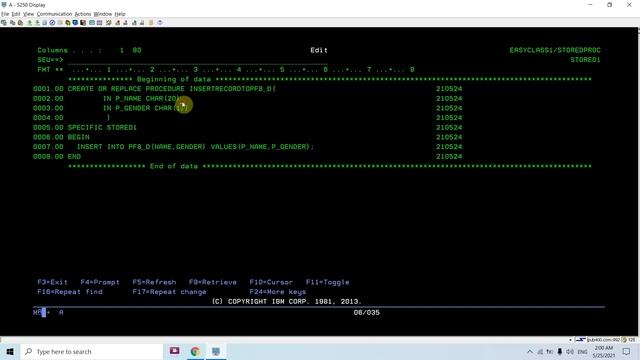Click the Columns 1 80 header text
The height and width of the screenshot is (360, 640).
[89, 50]
